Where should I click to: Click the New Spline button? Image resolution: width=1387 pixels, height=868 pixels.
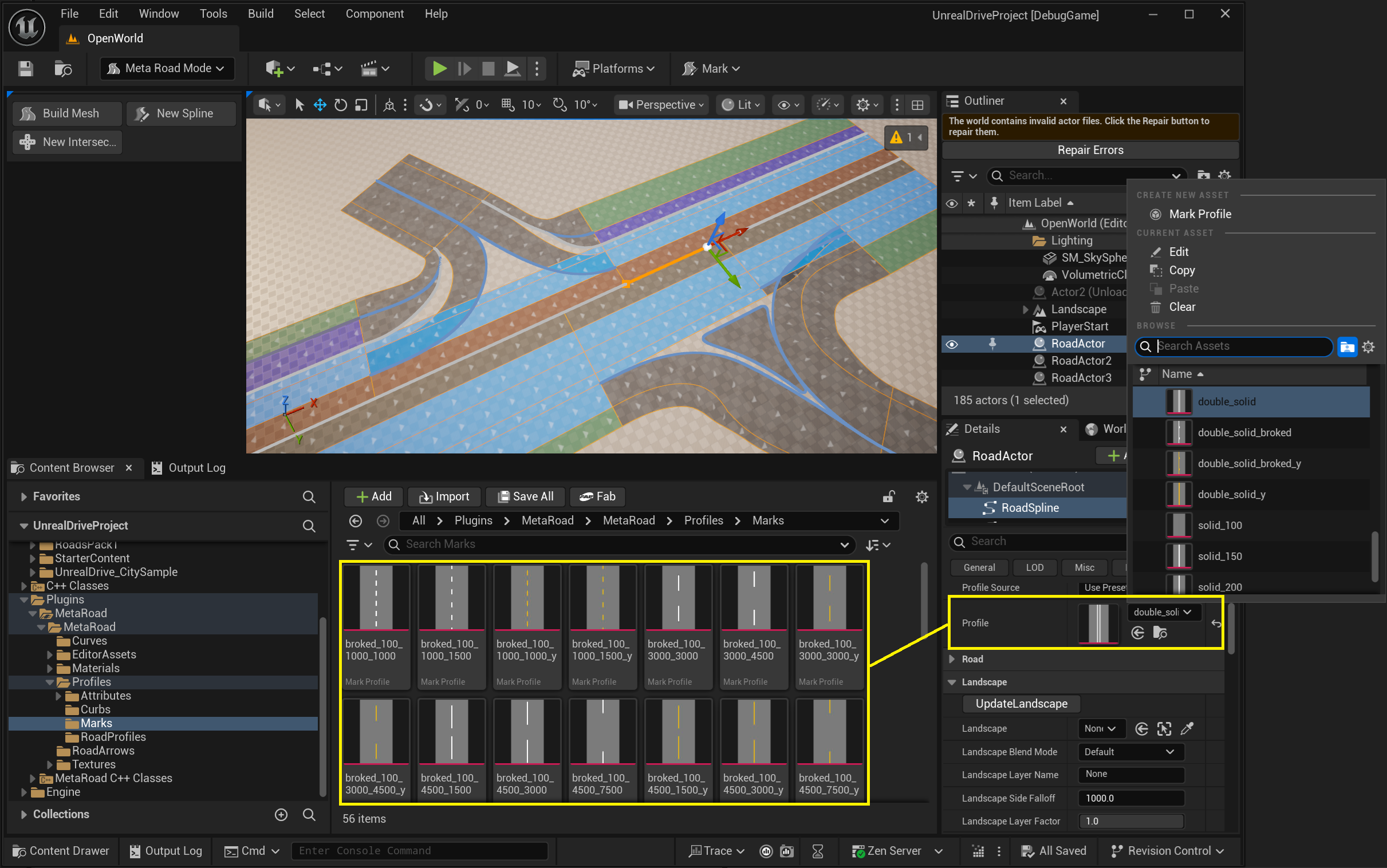coord(181,114)
